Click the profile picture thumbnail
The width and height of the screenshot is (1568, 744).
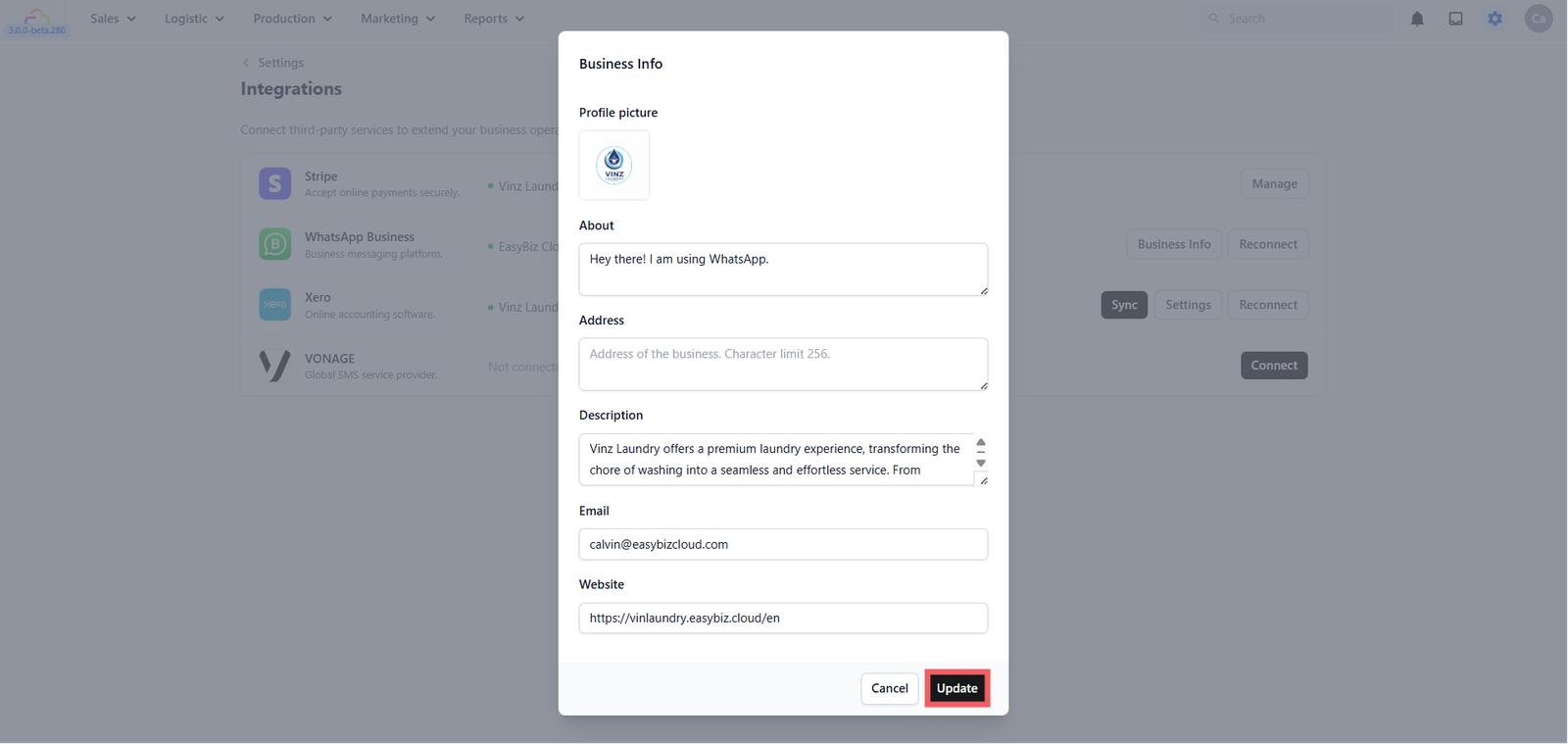tap(614, 165)
